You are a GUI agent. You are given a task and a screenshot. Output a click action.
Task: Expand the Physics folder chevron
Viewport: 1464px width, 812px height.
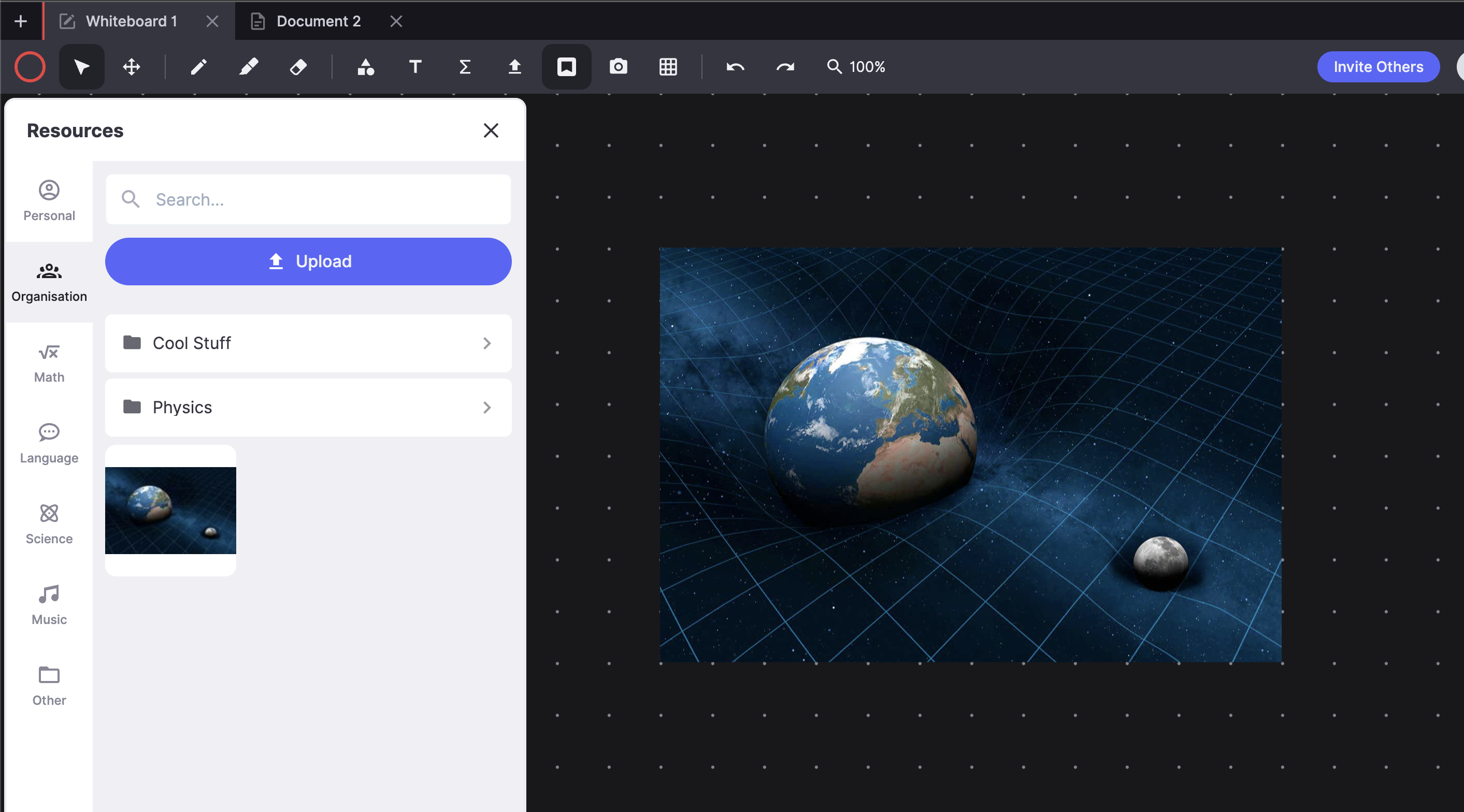[x=486, y=408]
